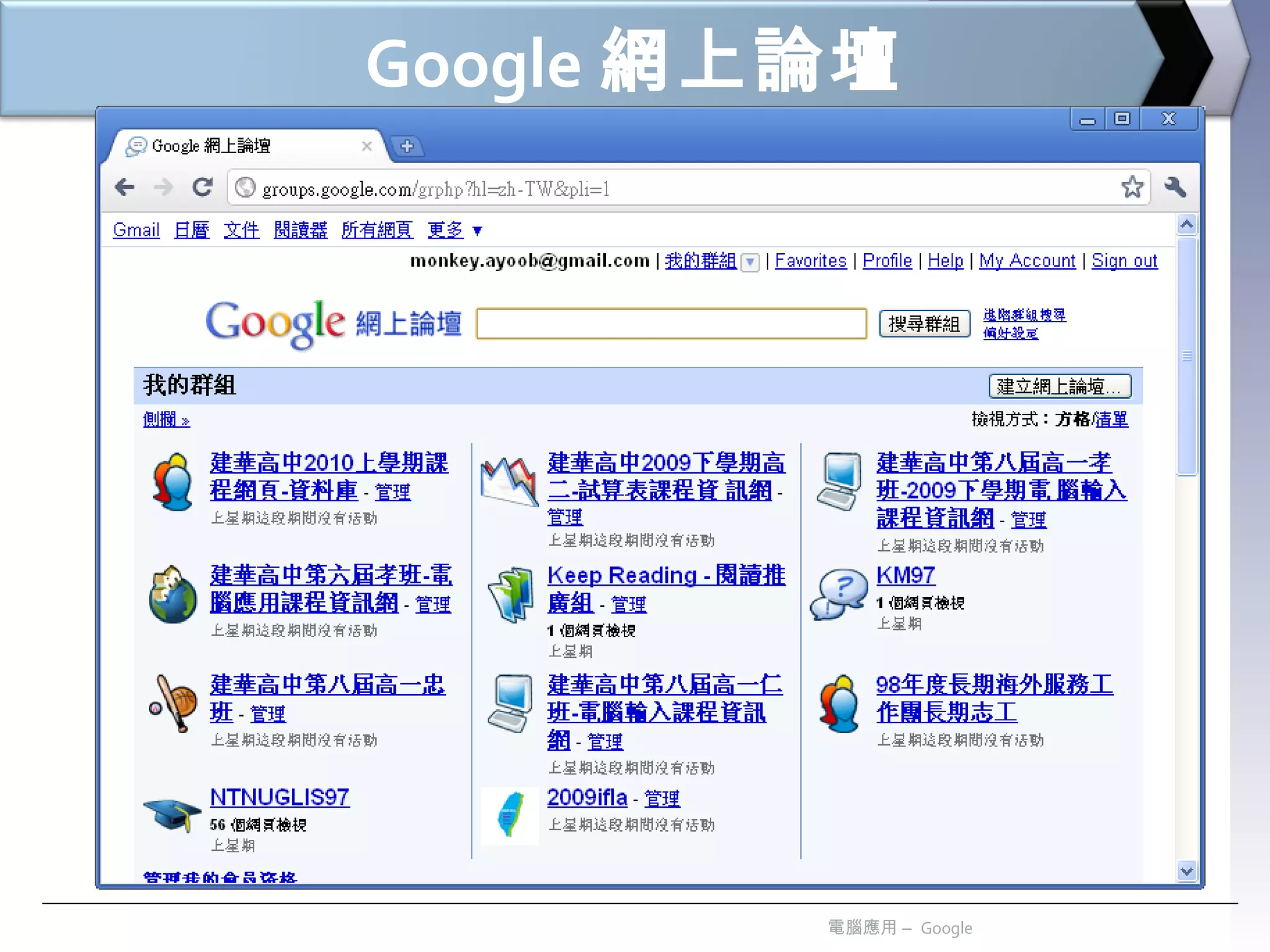Viewport: 1270px width, 952px height.
Task: Open the Favorites link
Action: tap(810, 261)
